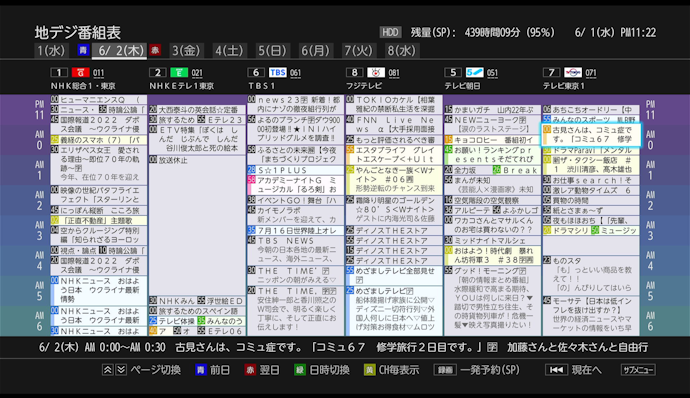Viewport: 690px width, 398px height.
Task: Select the モーサテ program cell
Action: [x=591, y=315]
